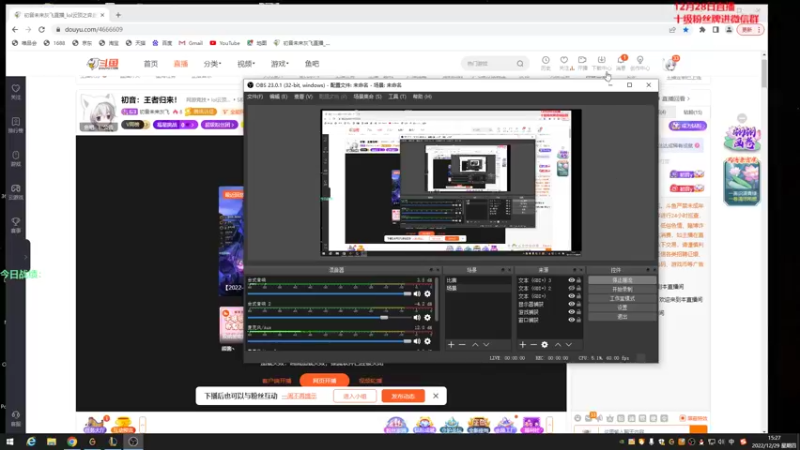Open the ranking icon in left sidebar
Viewport: 800px width, 450px height.
(16, 124)
